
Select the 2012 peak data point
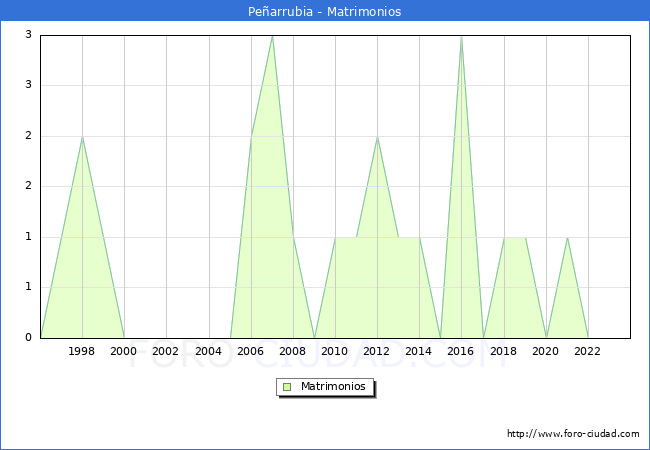[377, 137]
